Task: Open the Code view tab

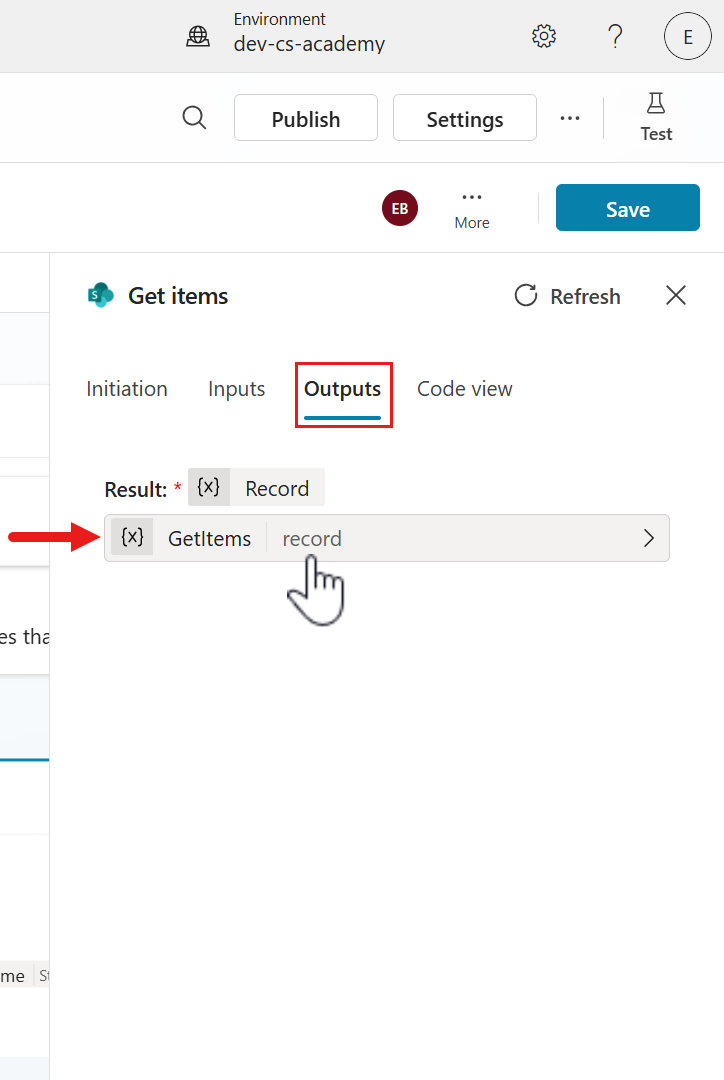Action: coord(465,389)
